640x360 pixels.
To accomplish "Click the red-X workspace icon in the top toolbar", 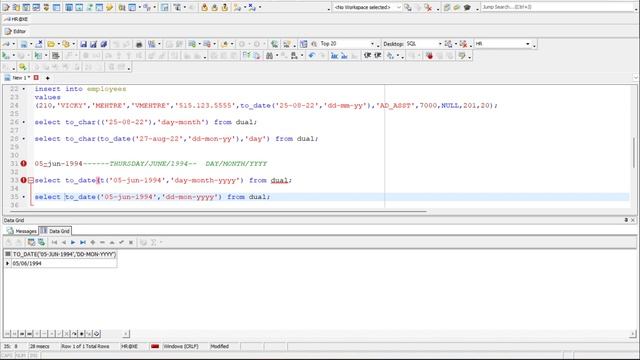I will 428,7.
